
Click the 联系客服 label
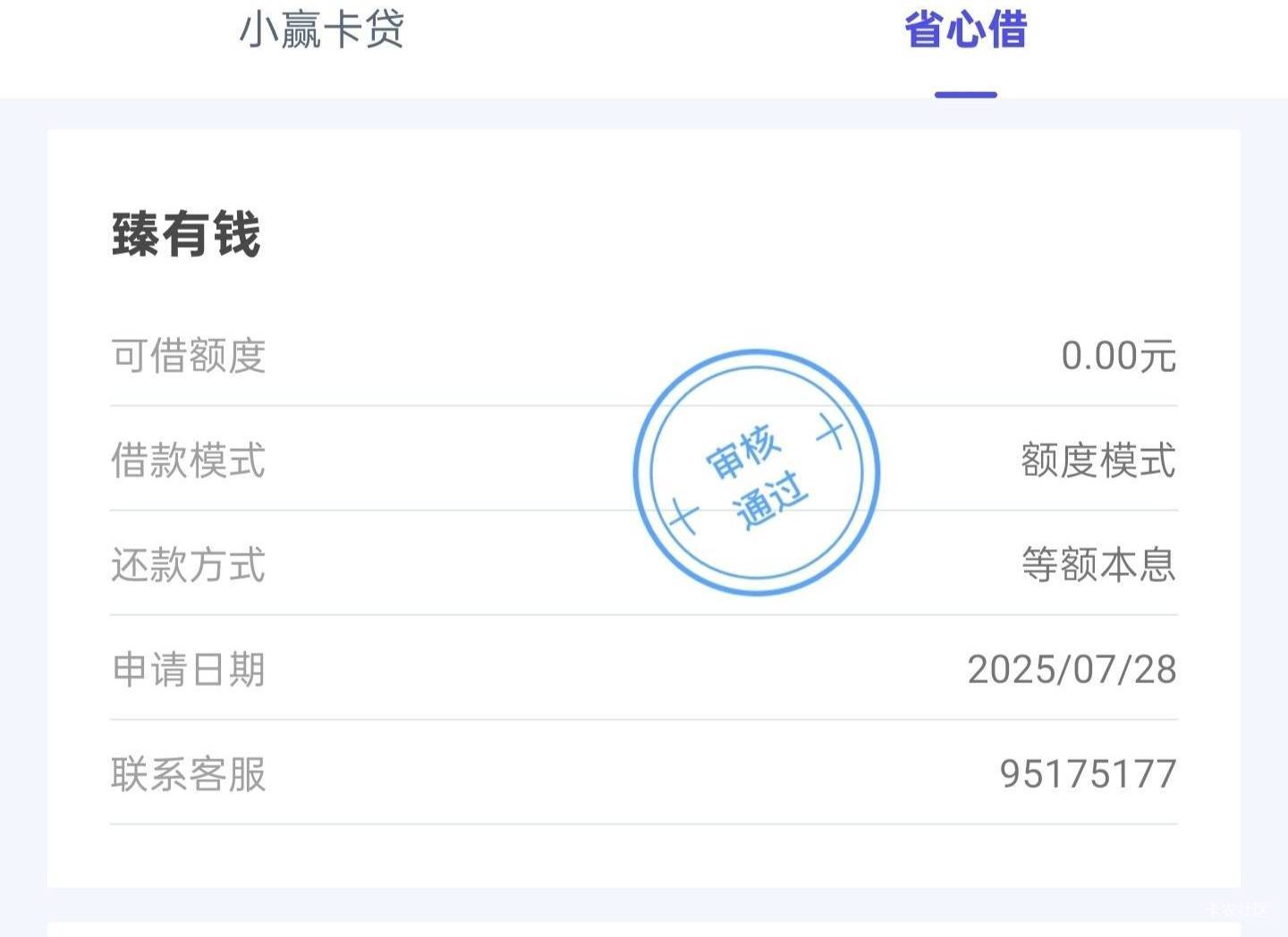(x=189, y=774)
